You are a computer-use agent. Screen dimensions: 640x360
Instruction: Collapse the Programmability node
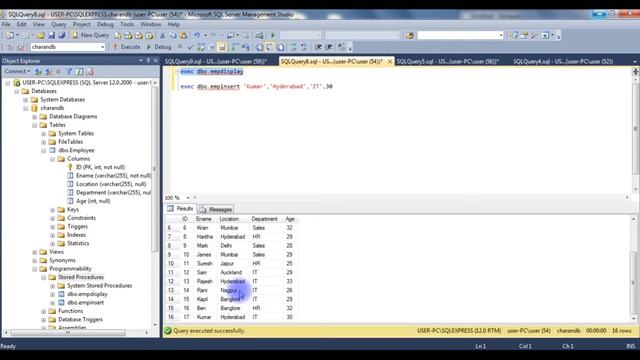click(x=35, y=269)
